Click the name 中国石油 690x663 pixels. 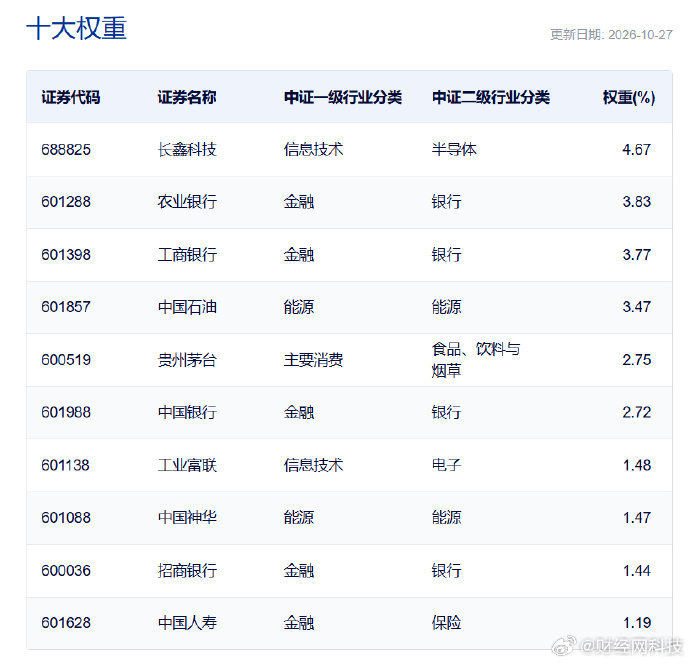coord(187,307)
